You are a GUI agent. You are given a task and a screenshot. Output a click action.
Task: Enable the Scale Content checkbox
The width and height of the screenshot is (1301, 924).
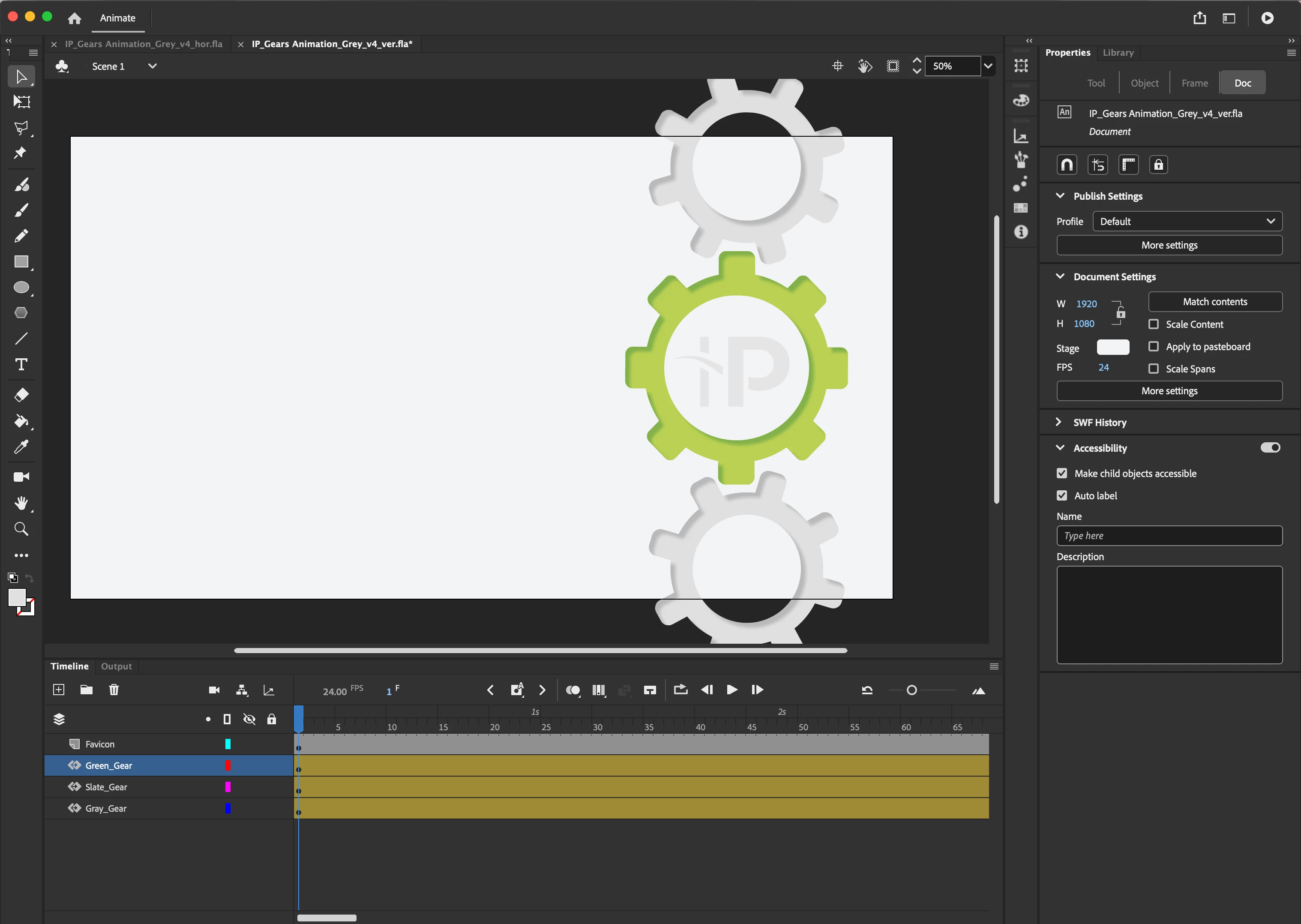click(x=1154, y=324)
